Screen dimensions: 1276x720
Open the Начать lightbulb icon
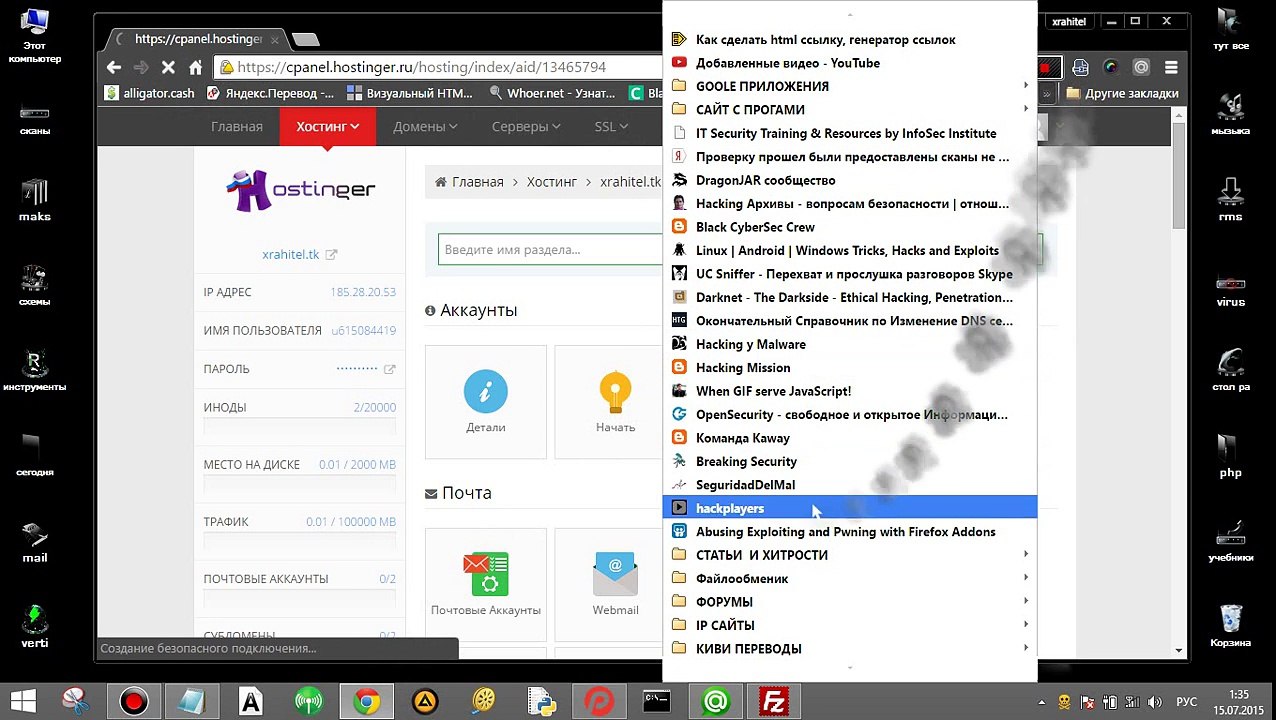pyautogui.click(x=615, y=401)
